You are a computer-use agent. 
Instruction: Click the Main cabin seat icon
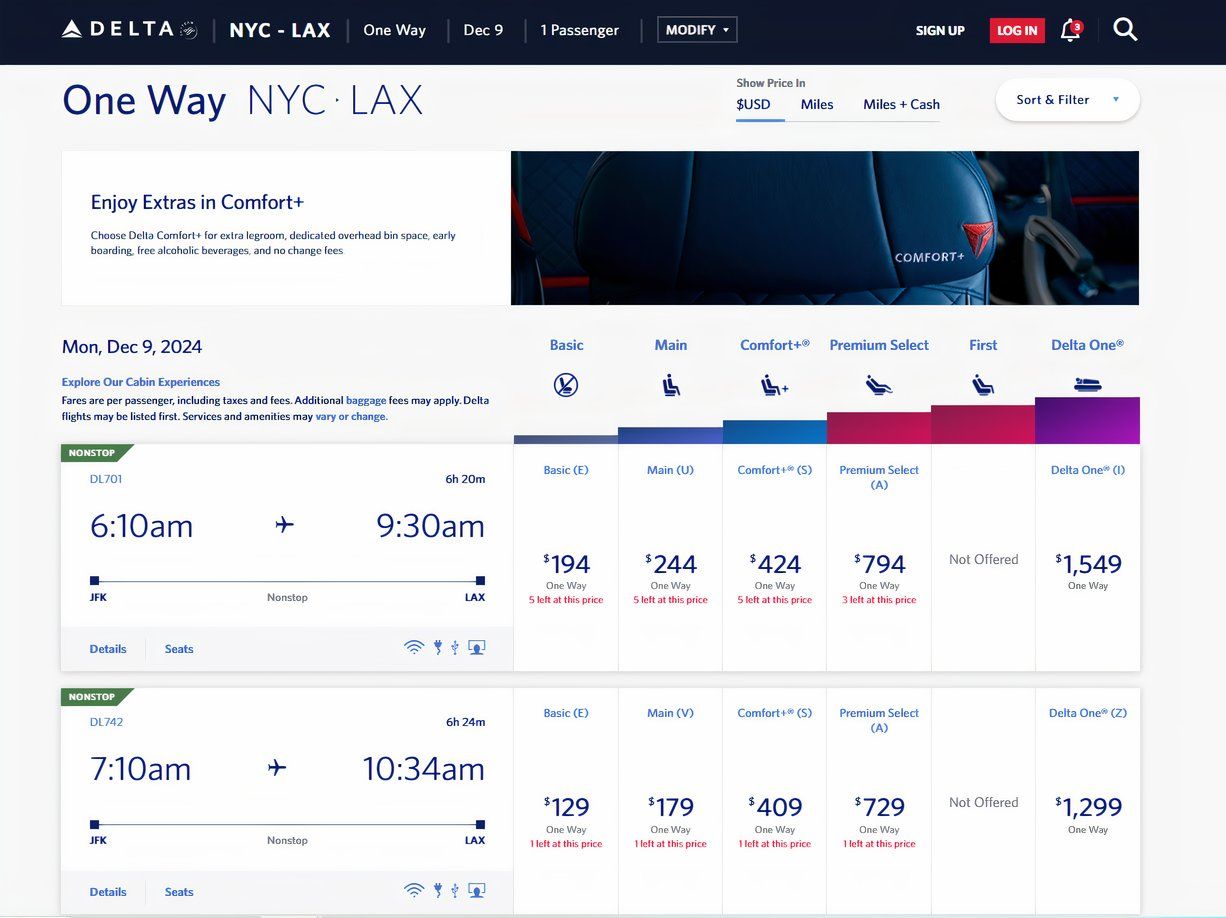(671, 385)
